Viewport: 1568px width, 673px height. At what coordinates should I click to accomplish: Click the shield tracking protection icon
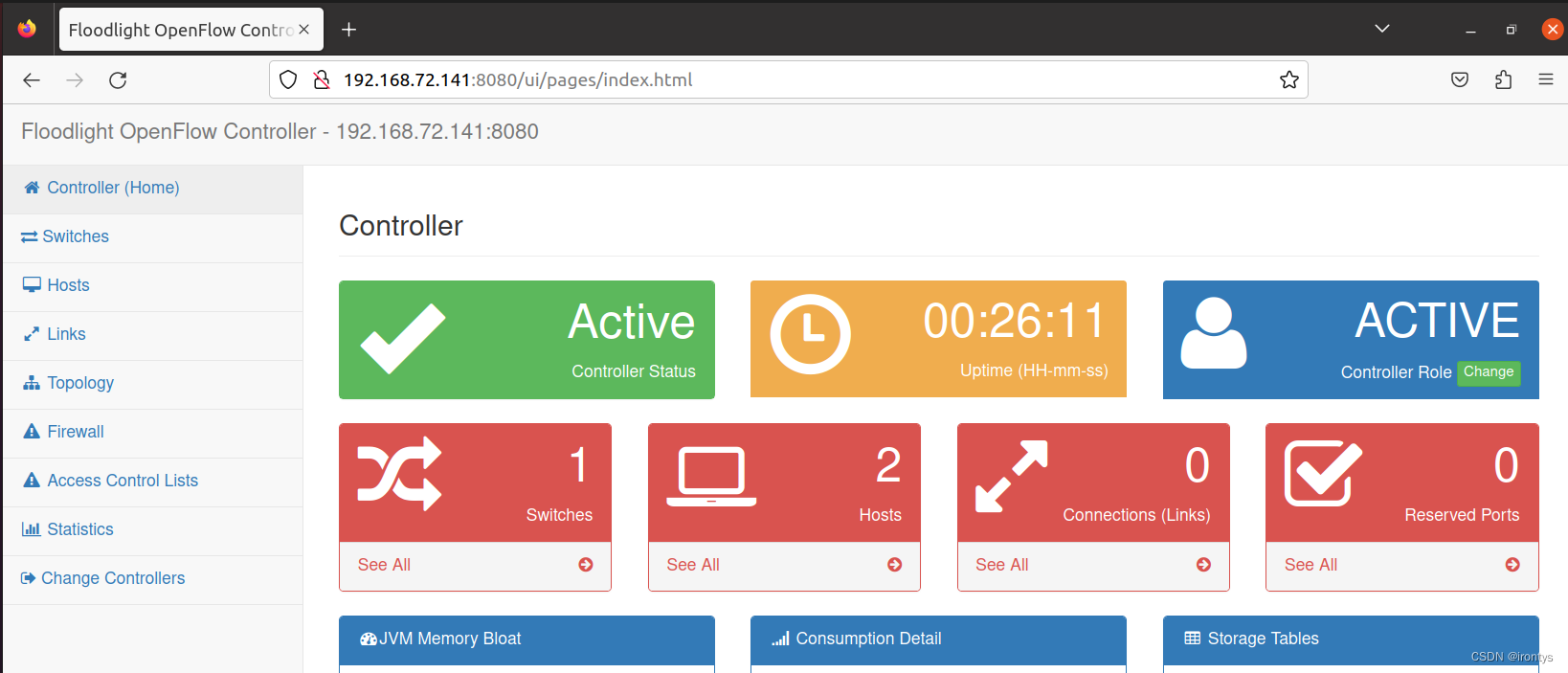pyautogui.click(x=288, y=80)
